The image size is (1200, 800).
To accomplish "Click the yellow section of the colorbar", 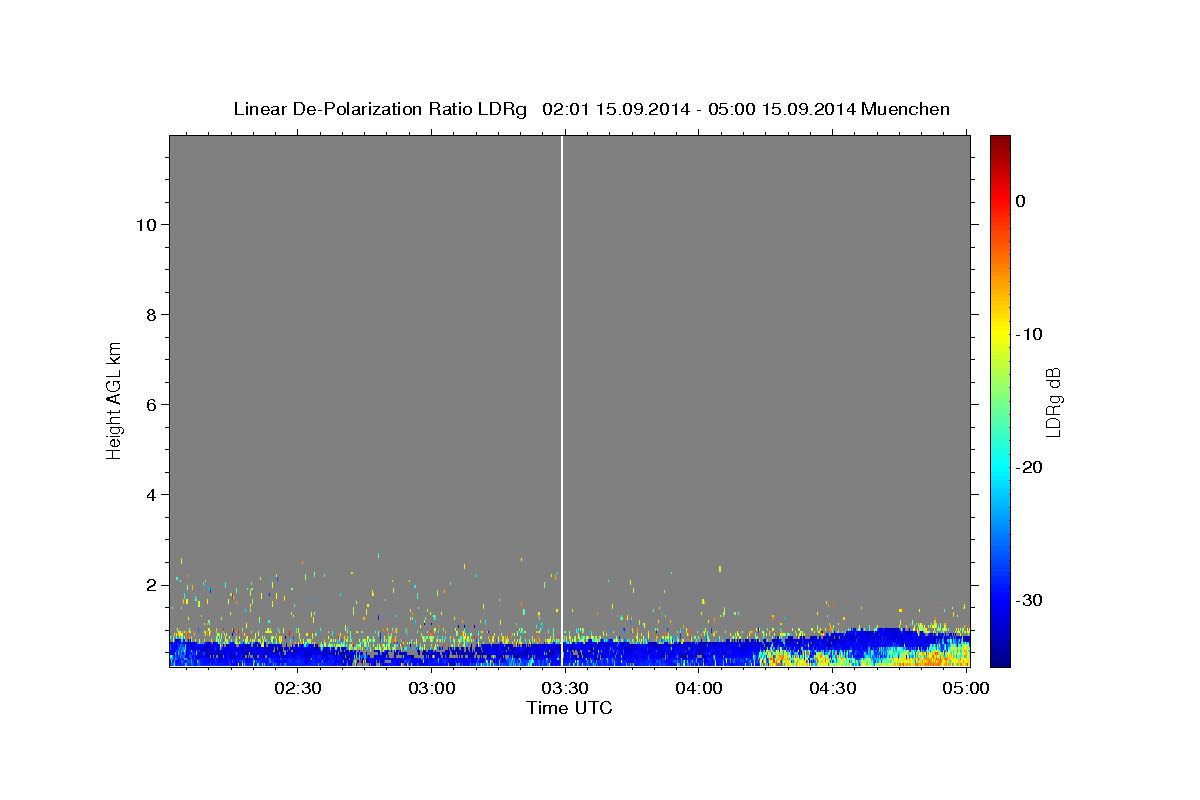I will click(1000, 335).
